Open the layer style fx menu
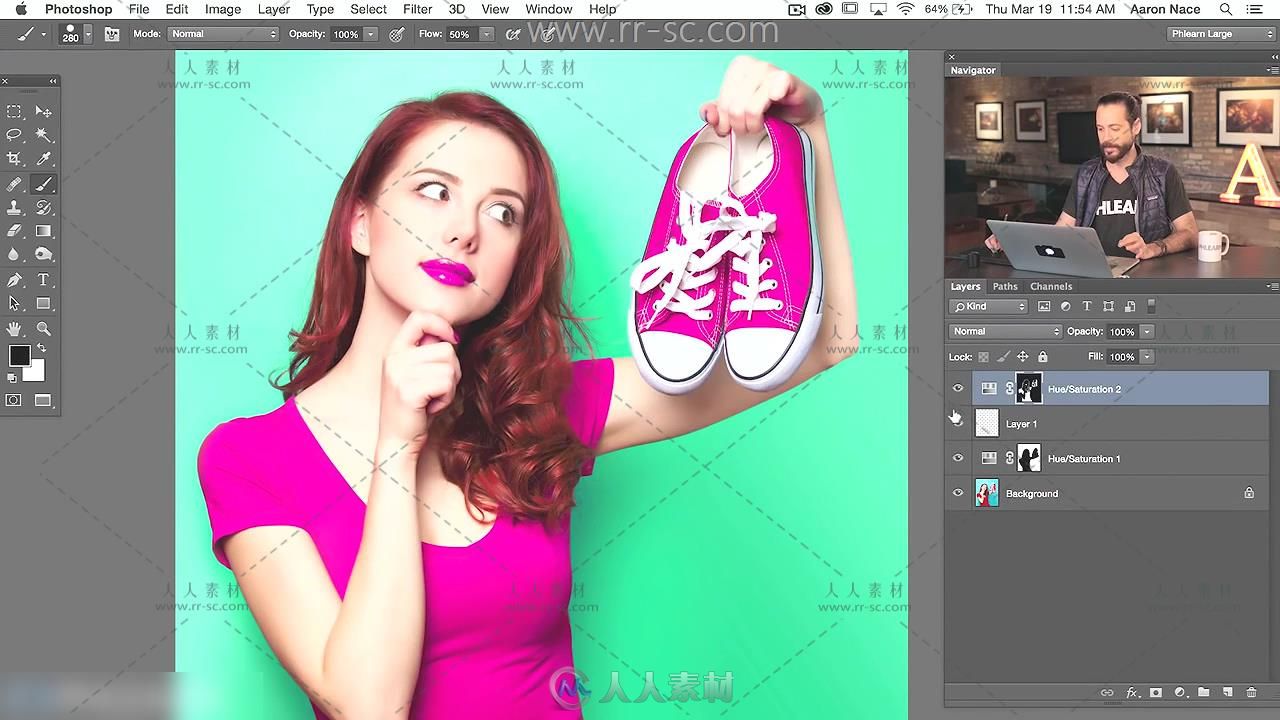Screen dimensions: 1280x720 coord(1132,692)
